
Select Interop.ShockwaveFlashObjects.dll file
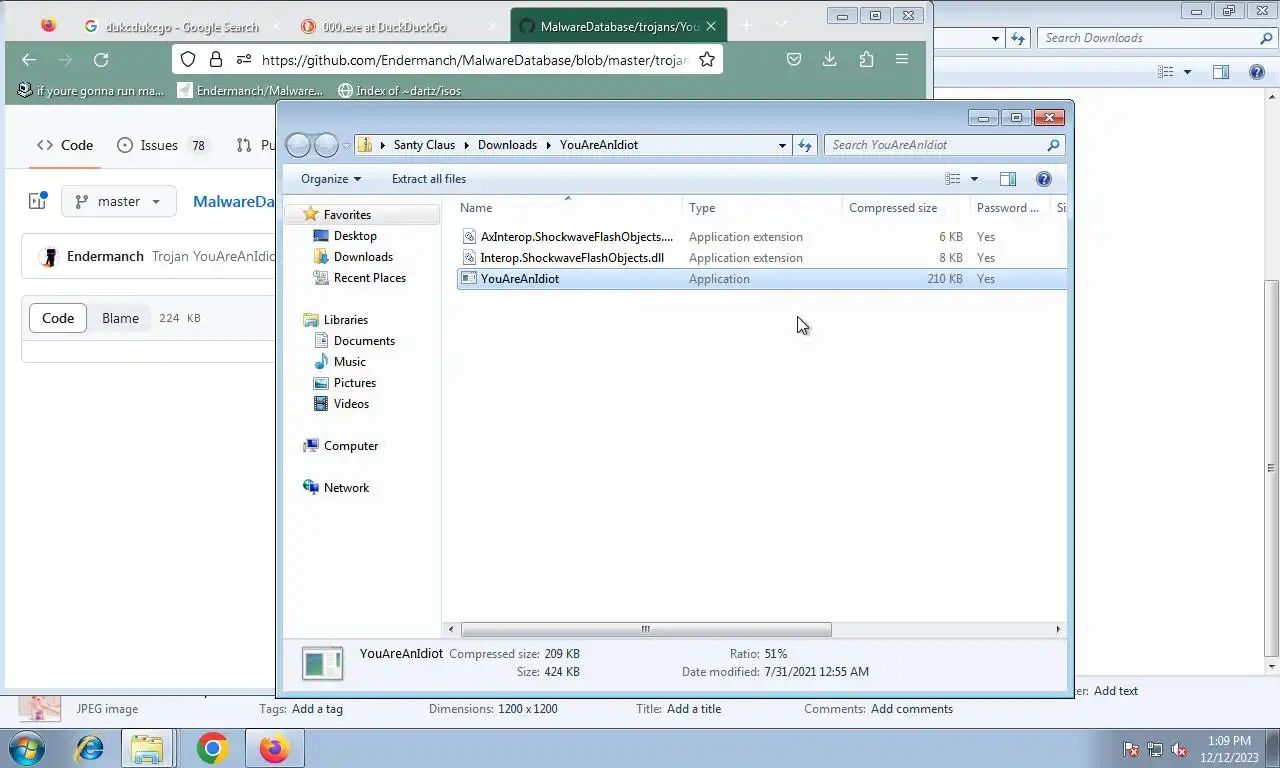tap(572, 258)
